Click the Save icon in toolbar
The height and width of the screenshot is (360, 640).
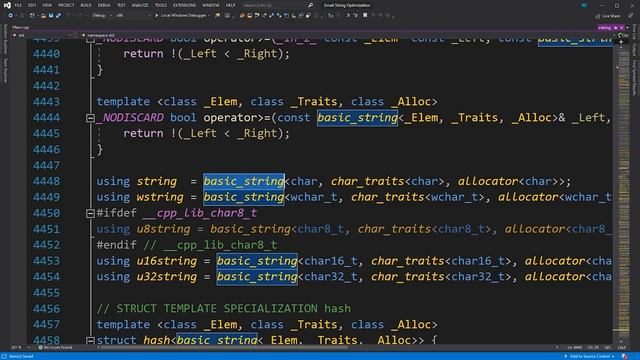click(51, 16)
